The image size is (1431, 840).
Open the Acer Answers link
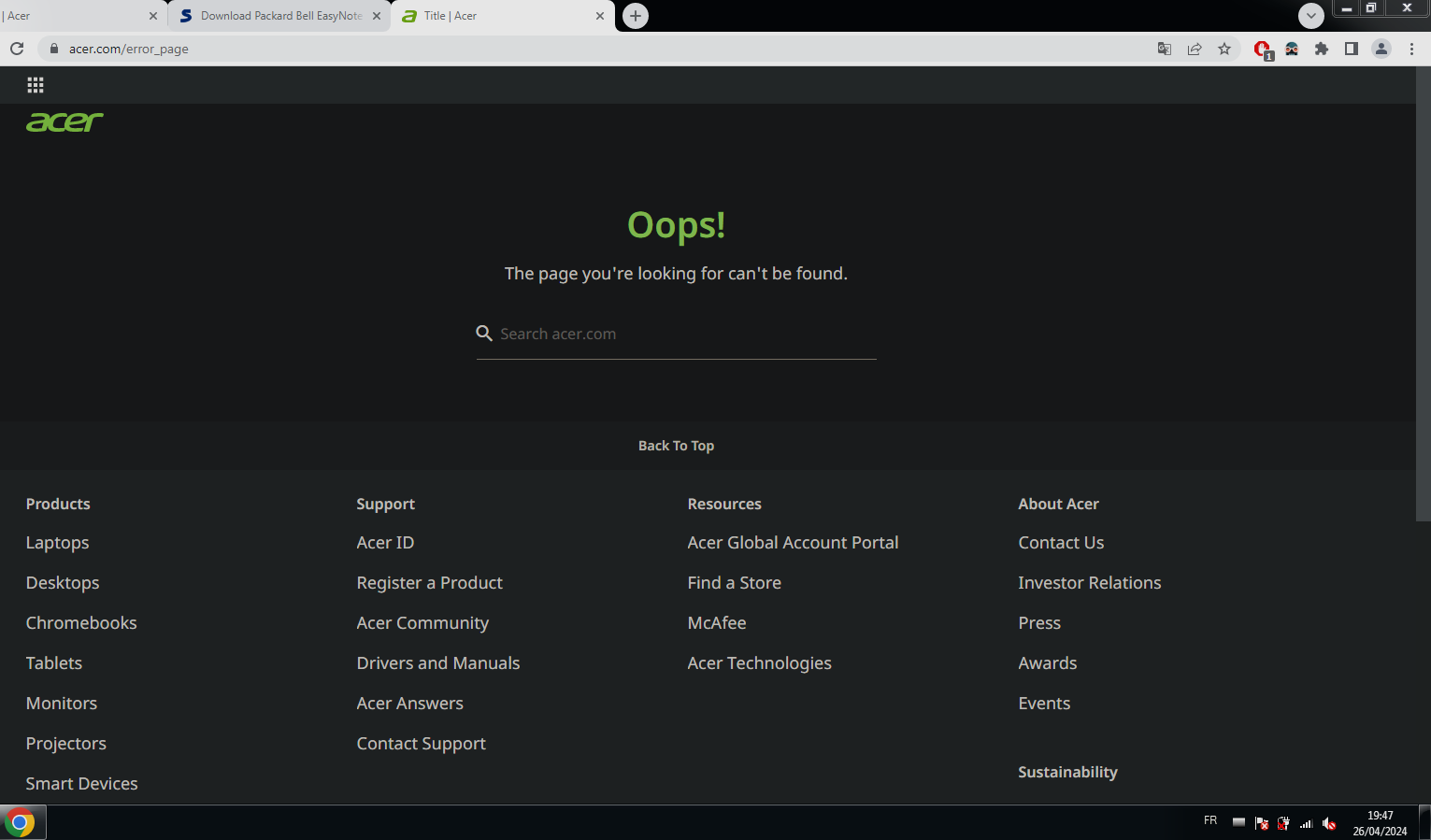409,704
